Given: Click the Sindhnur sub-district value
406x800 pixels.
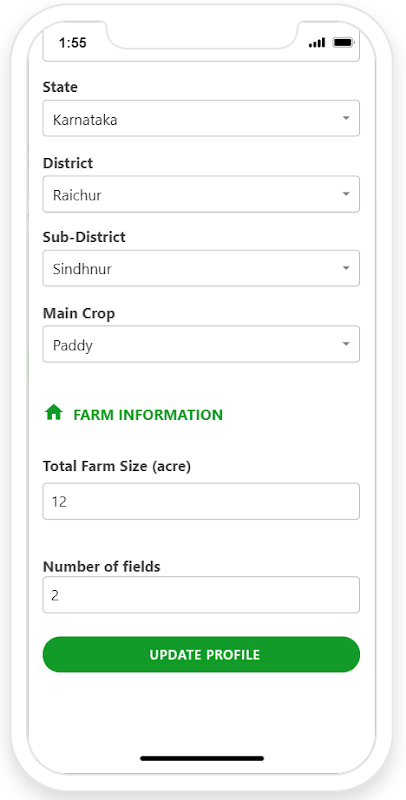Looking at the screenshot, I should point(82,269).
